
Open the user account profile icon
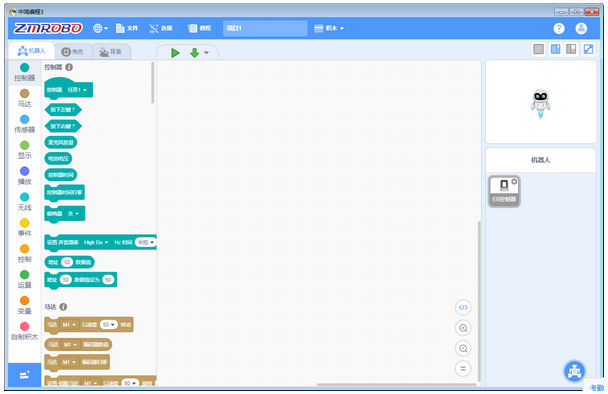tap(581, 28)
